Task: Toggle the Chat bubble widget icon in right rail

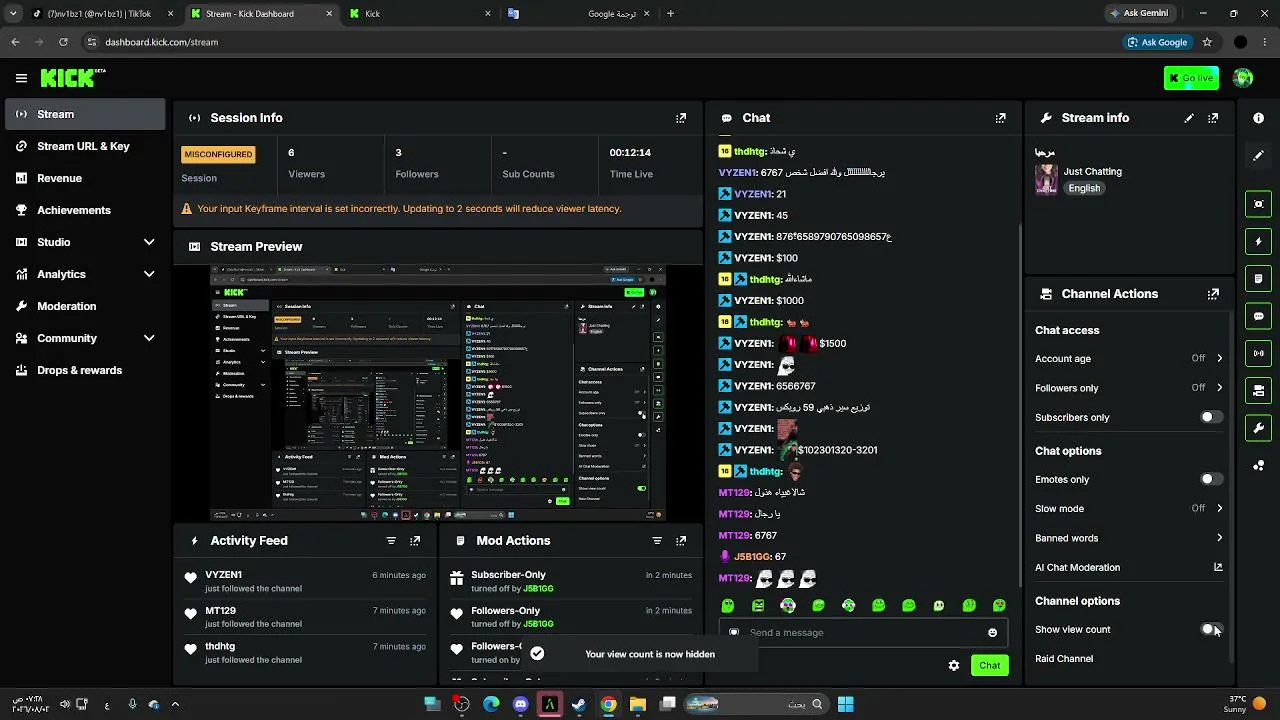Action: point(1258,316)
